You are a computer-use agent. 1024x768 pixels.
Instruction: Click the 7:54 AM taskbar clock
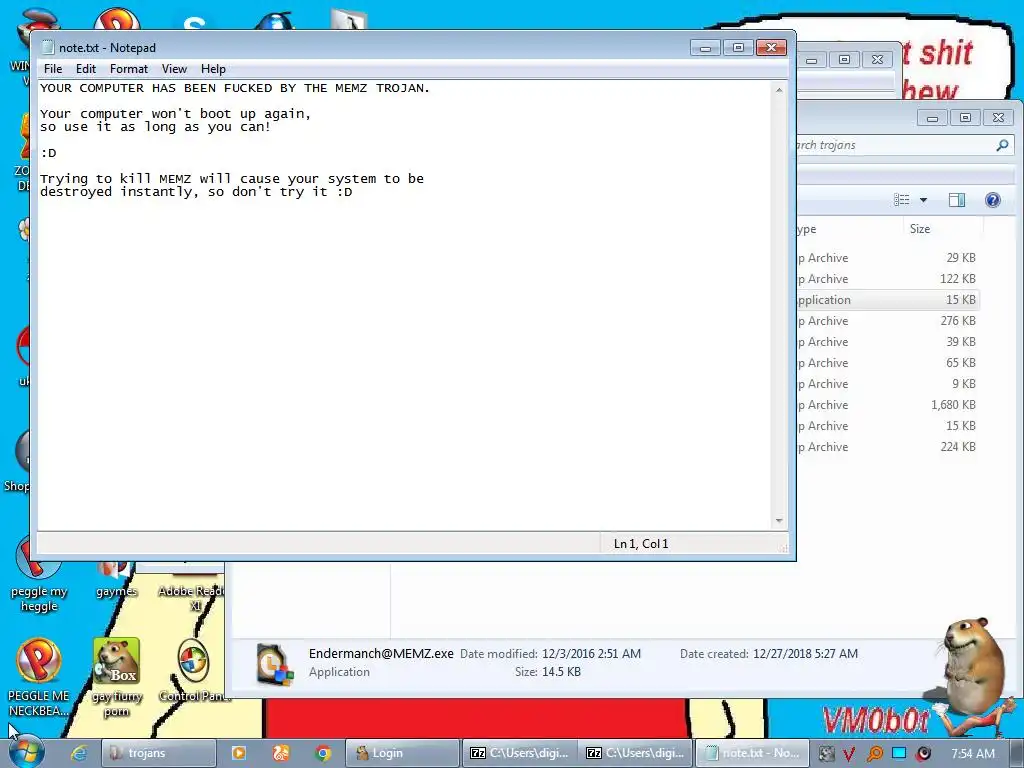coord(972,754)
